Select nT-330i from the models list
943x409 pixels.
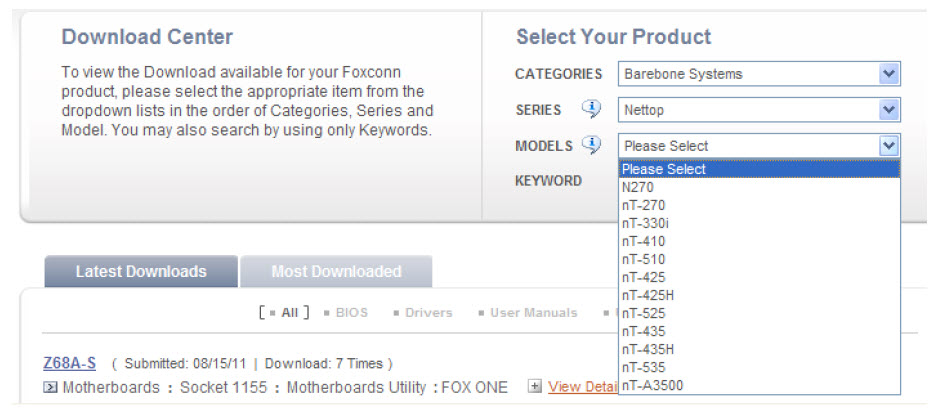759,223
